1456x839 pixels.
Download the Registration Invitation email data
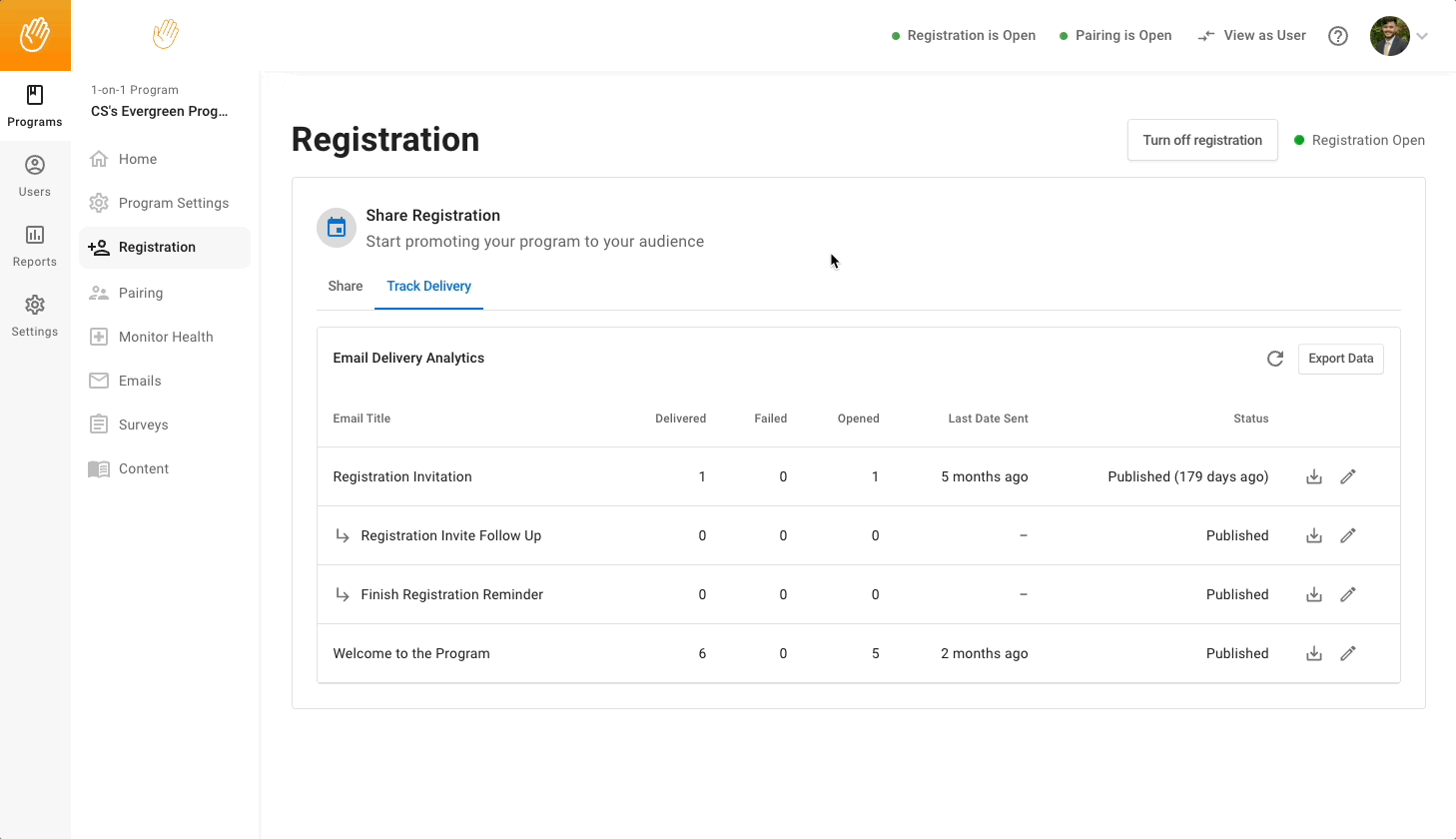[x=1314, y=477]
